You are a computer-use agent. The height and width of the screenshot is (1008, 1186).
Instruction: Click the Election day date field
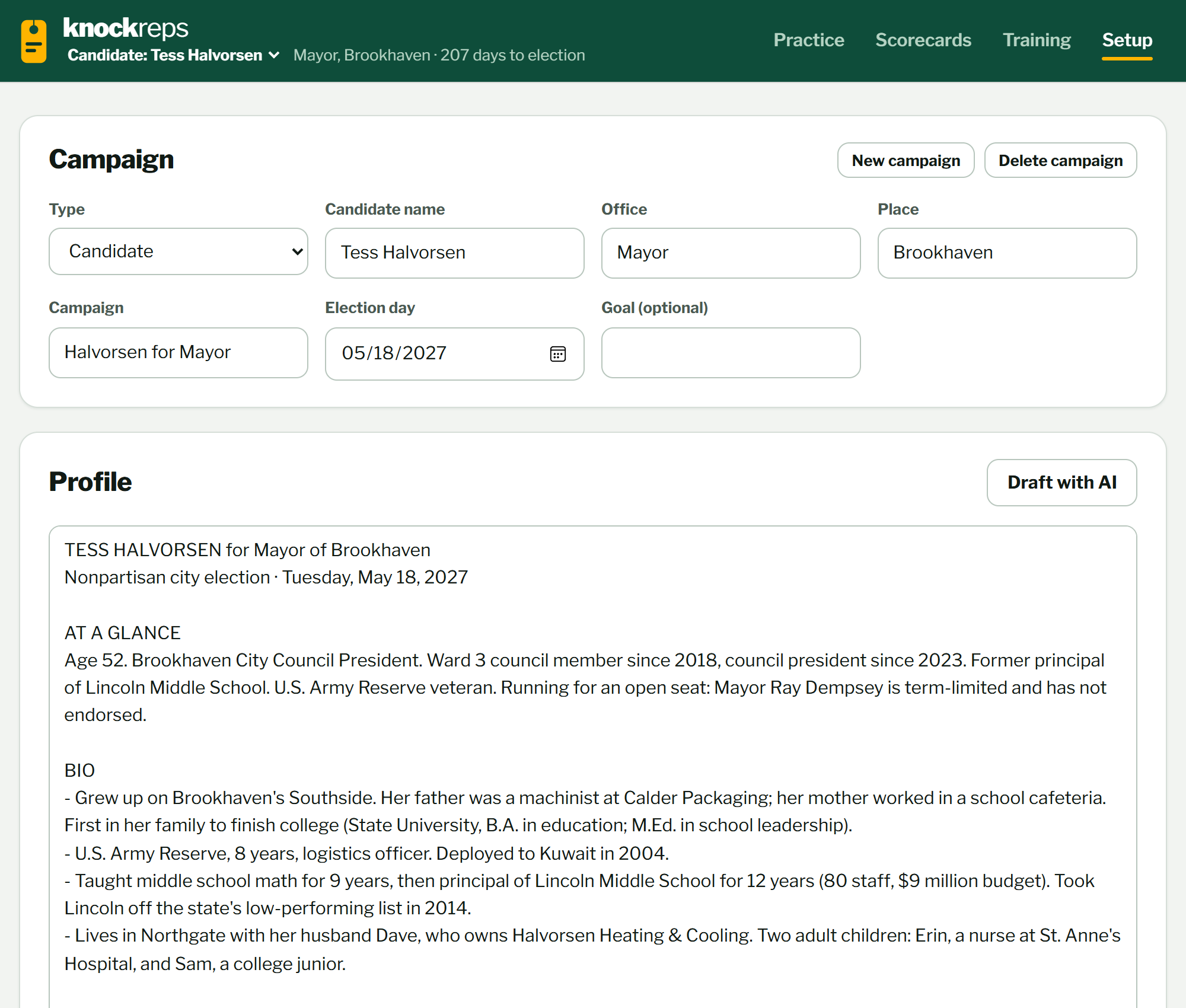455,354
